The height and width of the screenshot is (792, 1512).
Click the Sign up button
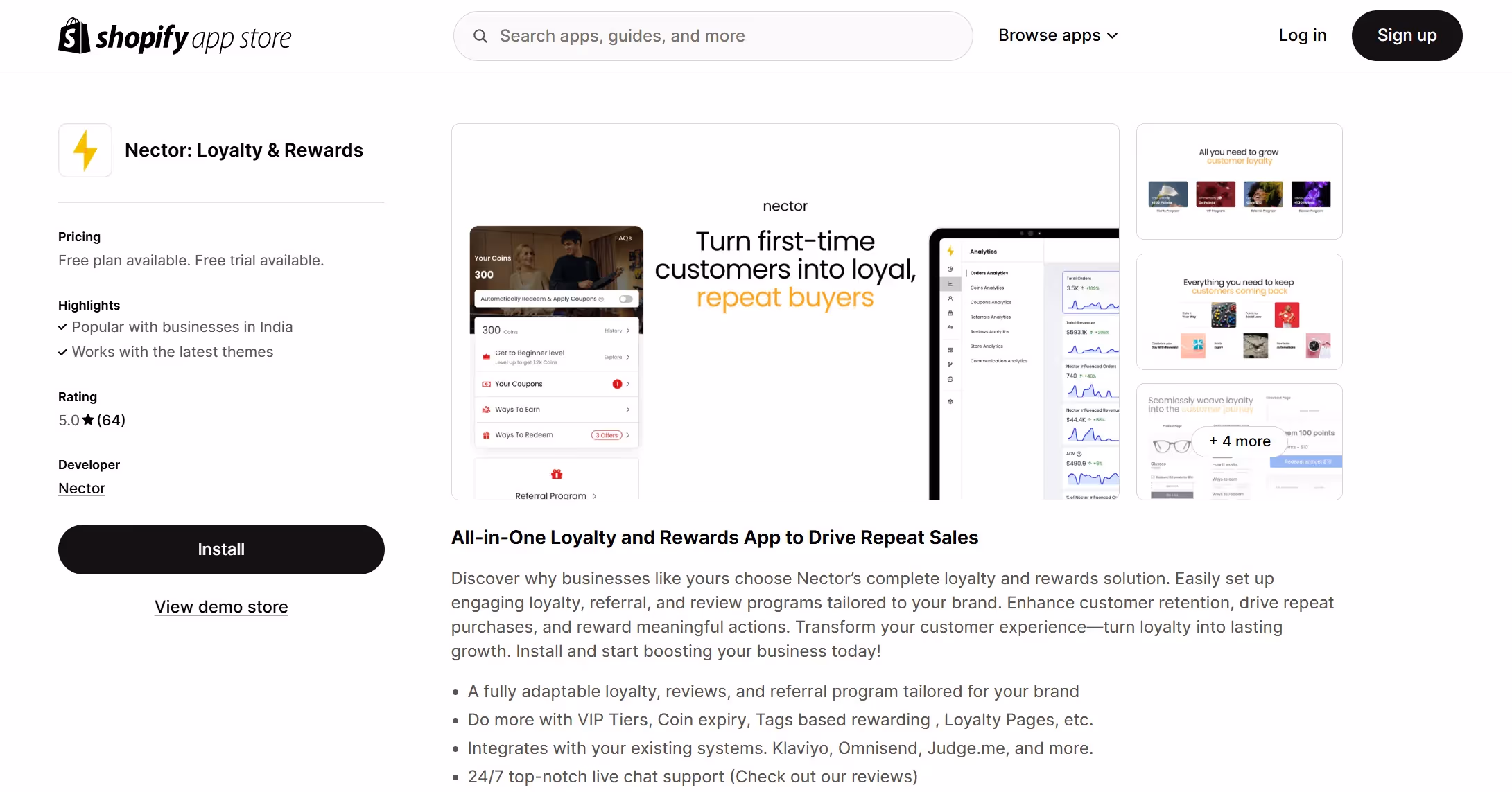tap(1407, 35)
